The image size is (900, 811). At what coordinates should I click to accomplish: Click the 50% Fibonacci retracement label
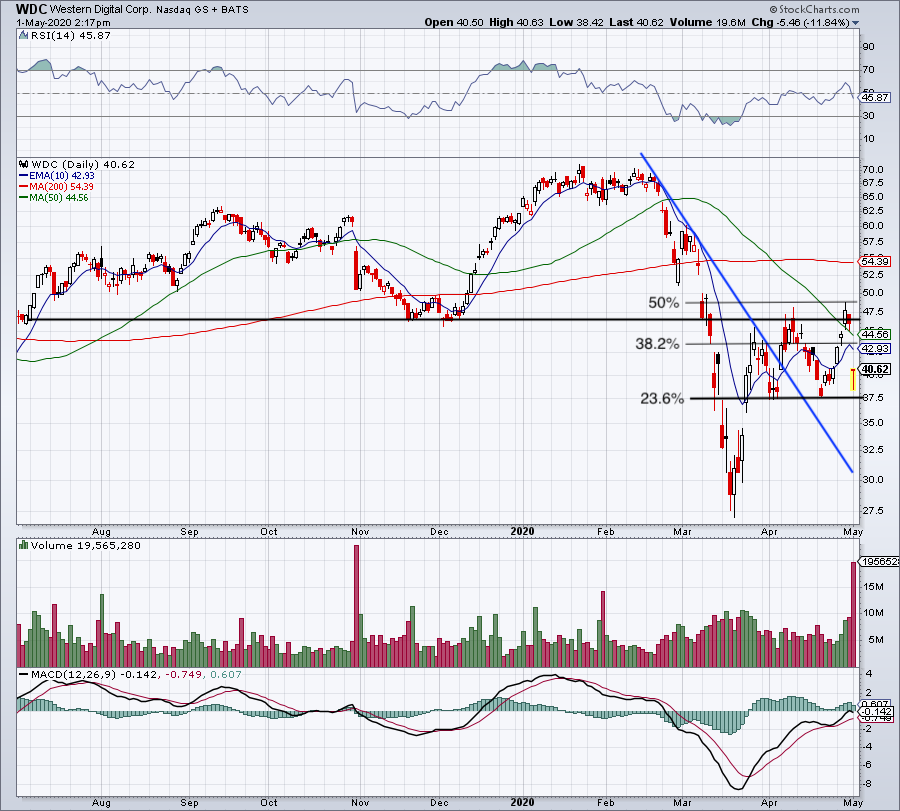[x=664, y=302]
